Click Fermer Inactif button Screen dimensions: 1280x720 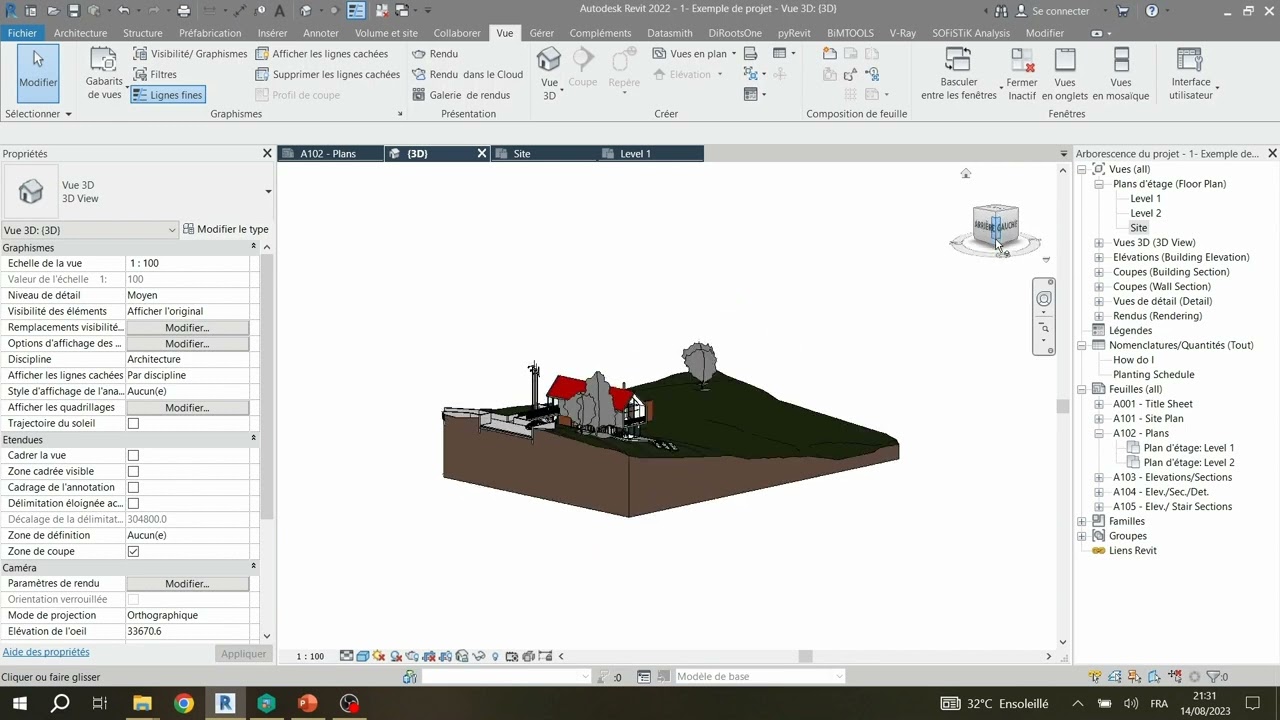(x=1022, y=74)
